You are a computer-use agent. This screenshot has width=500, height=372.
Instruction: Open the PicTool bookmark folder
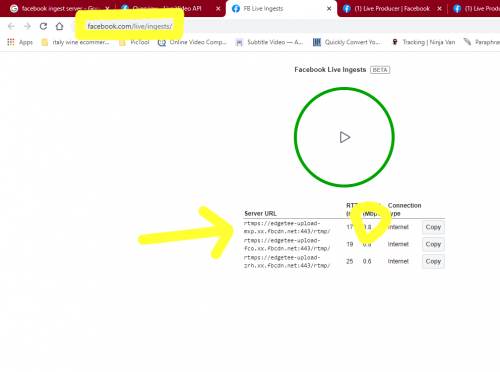(x=134, y=42)
